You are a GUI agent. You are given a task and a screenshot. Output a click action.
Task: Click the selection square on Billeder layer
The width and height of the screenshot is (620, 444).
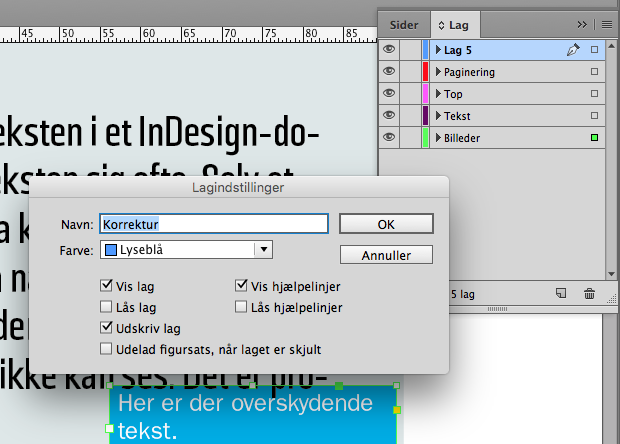click(x=595, y=138)
